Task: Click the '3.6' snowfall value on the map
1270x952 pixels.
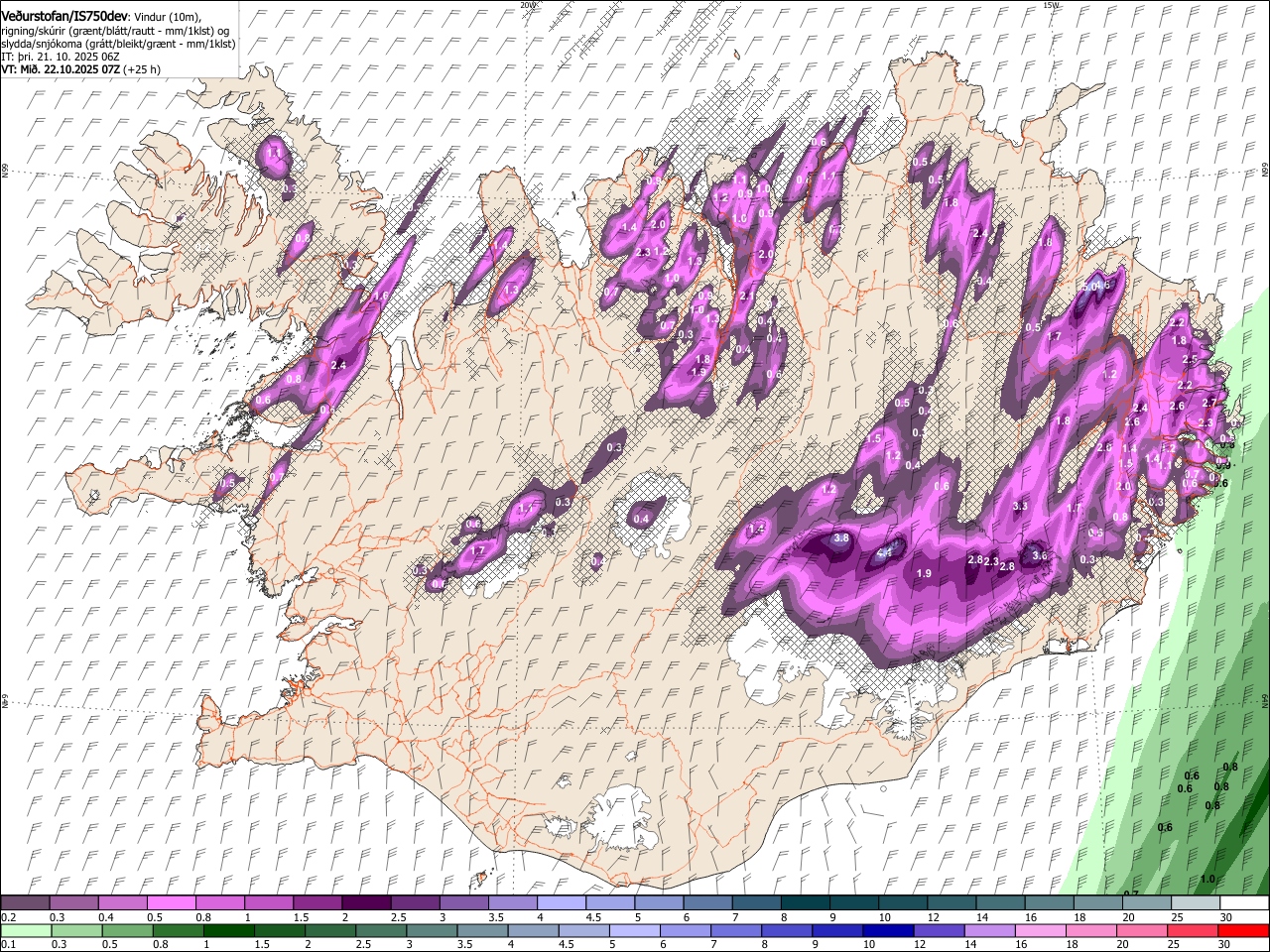Action: [x=1040, y=556]
